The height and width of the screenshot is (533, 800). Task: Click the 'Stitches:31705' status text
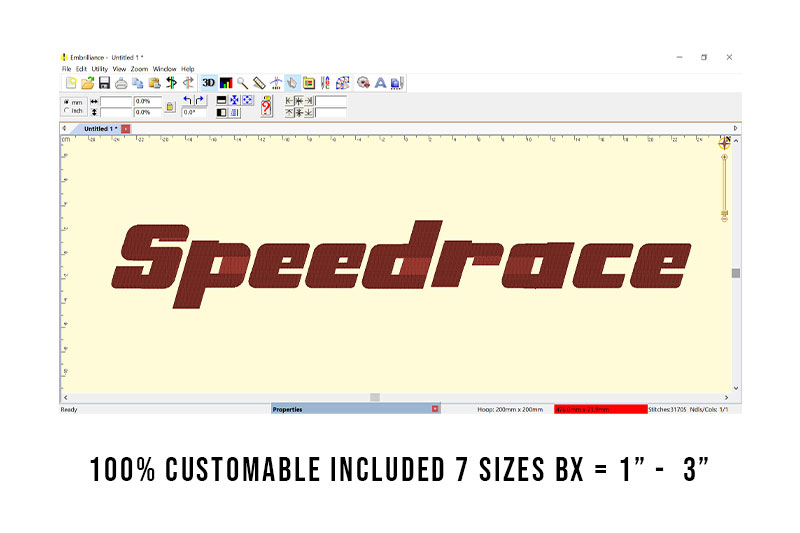667,409
